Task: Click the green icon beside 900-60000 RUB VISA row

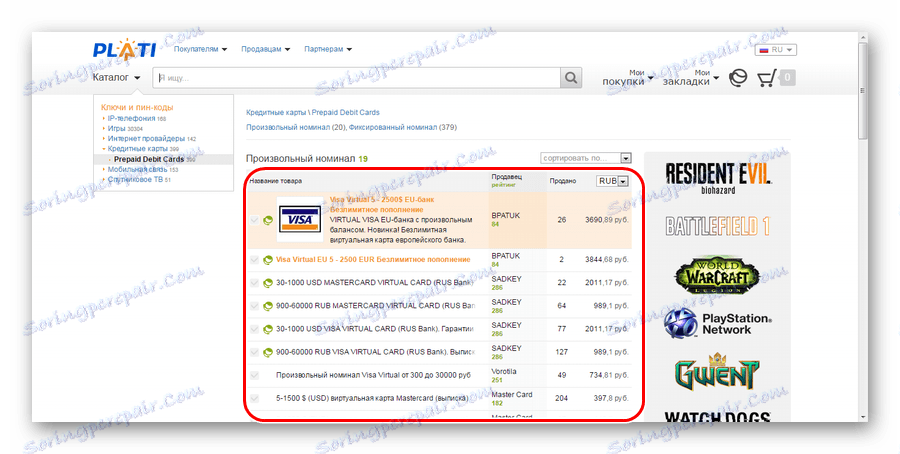Action: point(267,352)
